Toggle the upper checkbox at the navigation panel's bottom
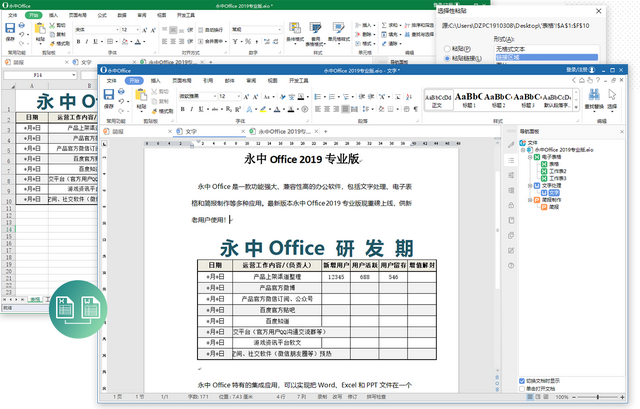The image size is (640, 409). [x=522, y=381]
